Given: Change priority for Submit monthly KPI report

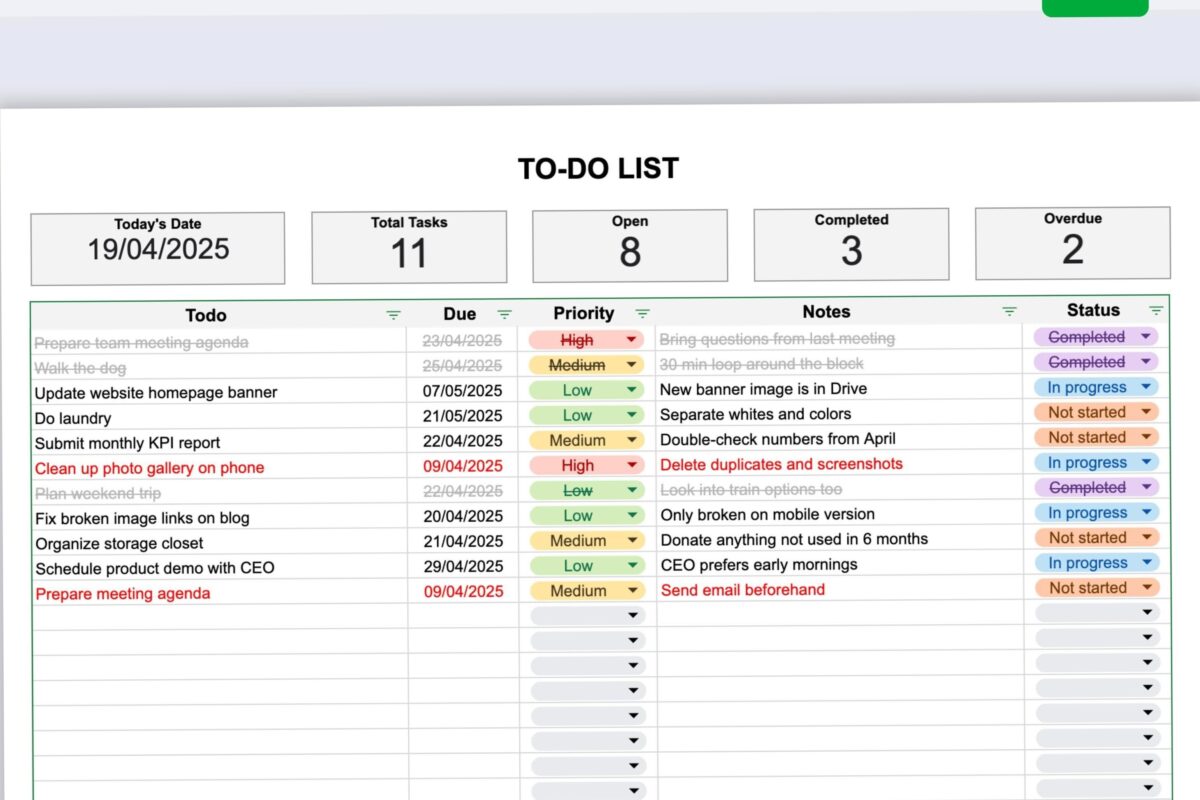Looking at the screenshot, I should (x=630, y=440).
